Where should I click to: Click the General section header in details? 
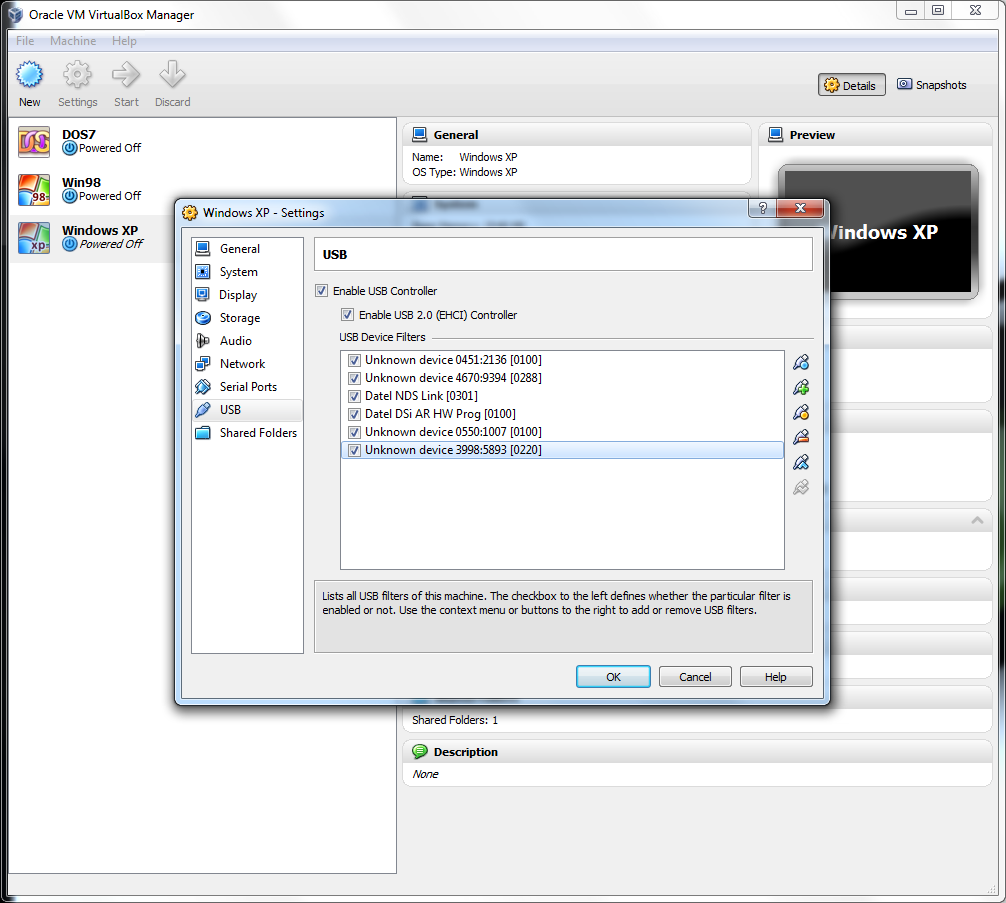(x=576, y=135)
